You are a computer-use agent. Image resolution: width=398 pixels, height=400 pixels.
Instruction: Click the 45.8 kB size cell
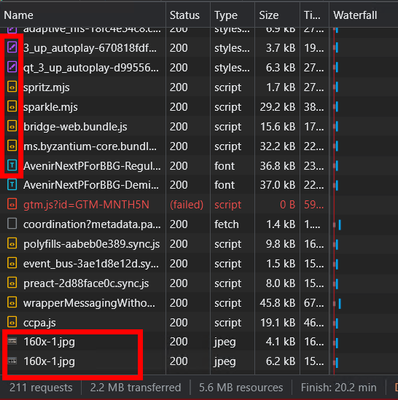pyautogui.click(x=278, y=303)
